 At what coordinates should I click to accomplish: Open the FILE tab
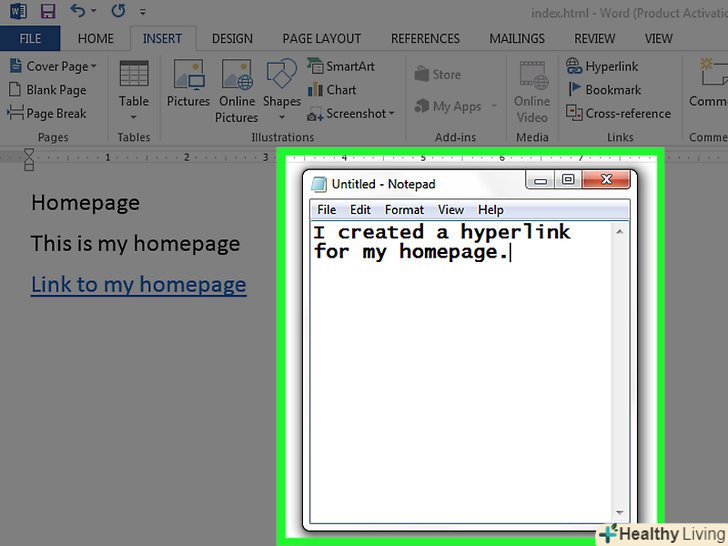(30, 39)
